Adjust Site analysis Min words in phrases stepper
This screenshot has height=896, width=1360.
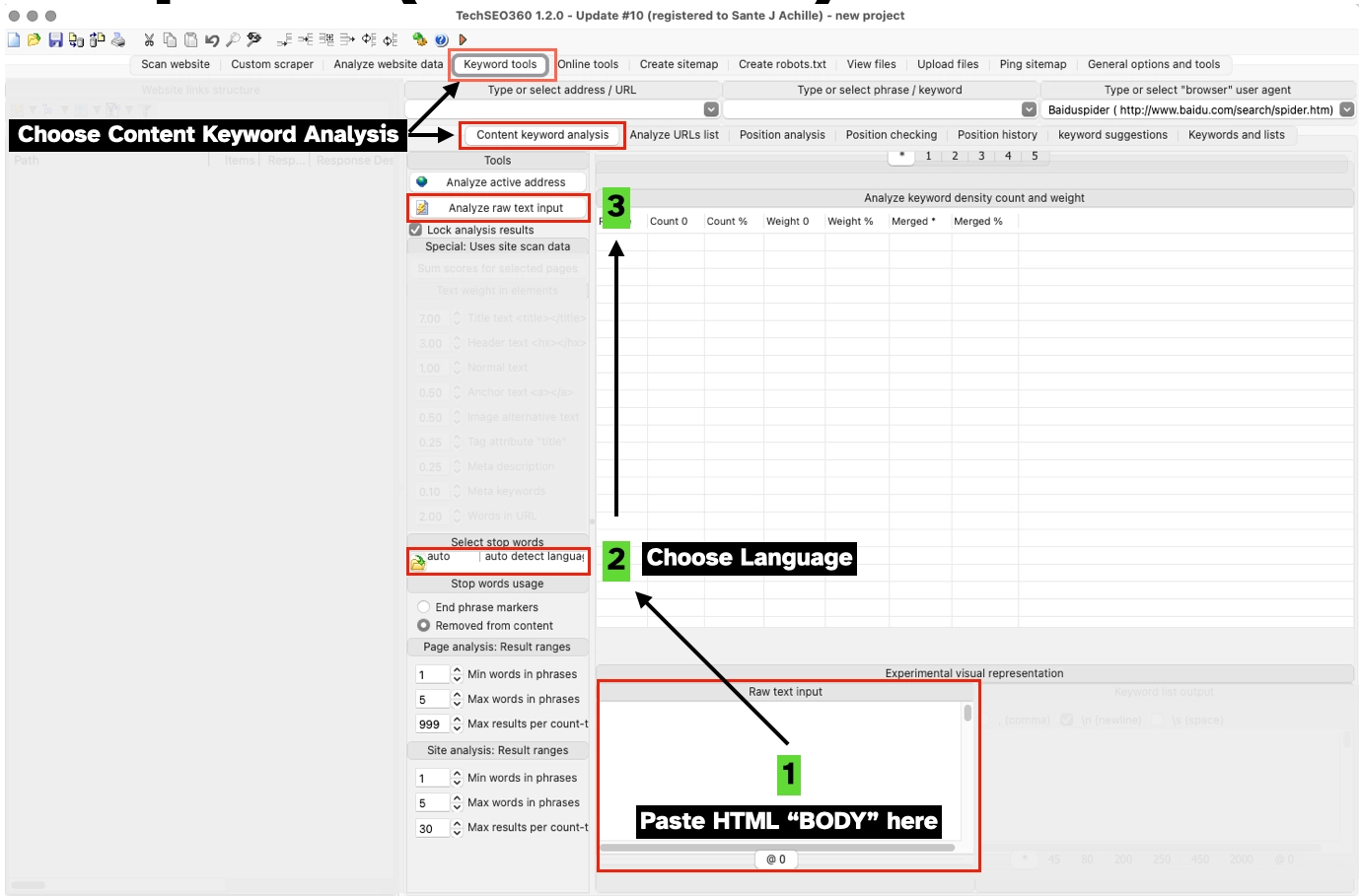coord(457,778)
